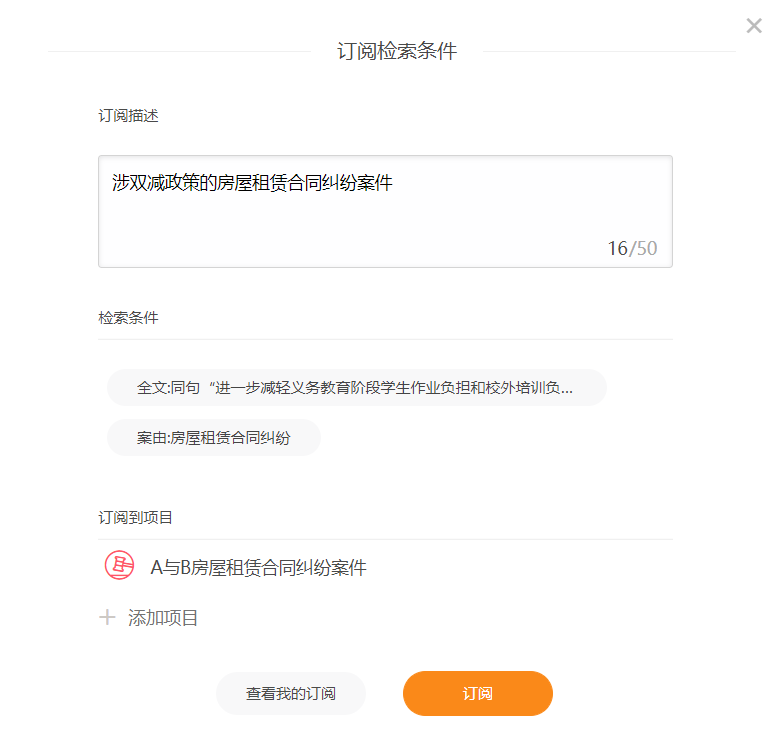780x753 pixels.
Task: Click the 订阅检索条件 dialog title
Action: coord(397,51)
